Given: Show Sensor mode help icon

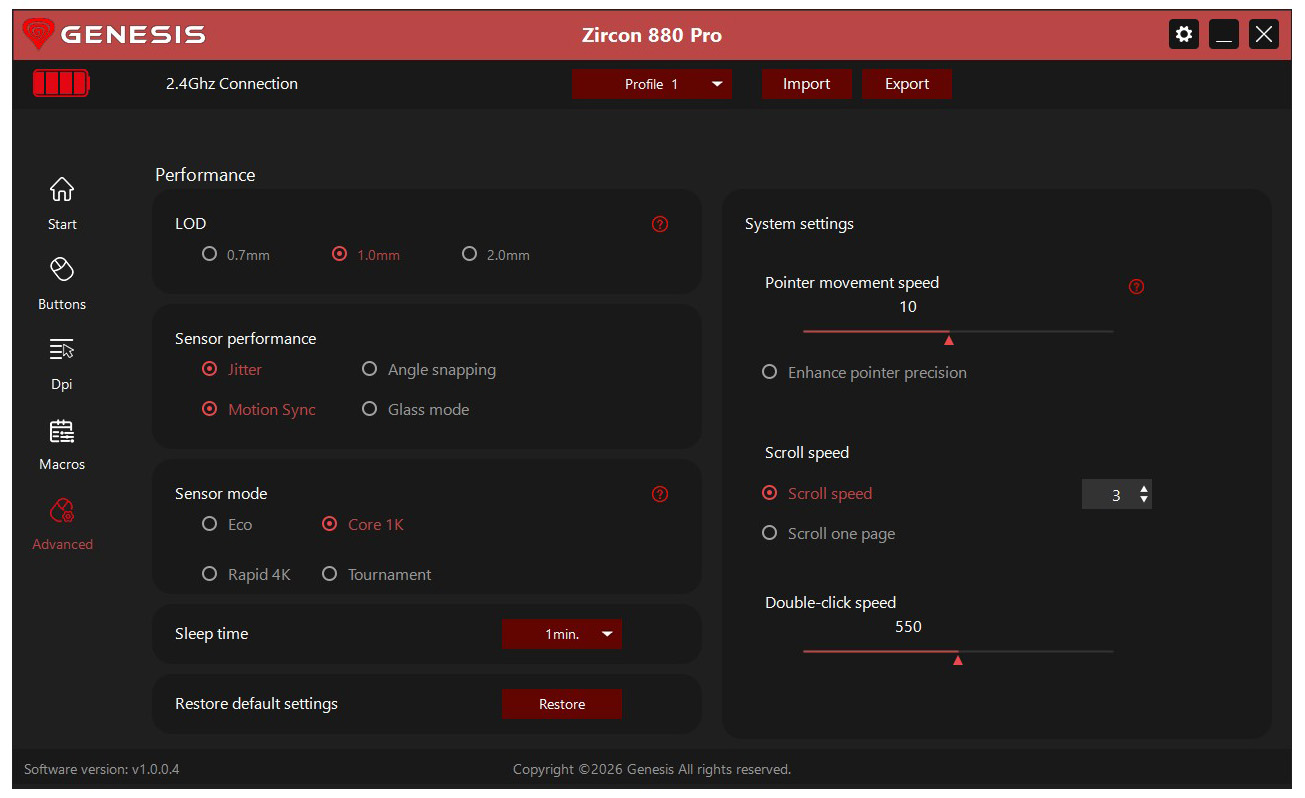Looking at the screenshot, I should 659,494.
